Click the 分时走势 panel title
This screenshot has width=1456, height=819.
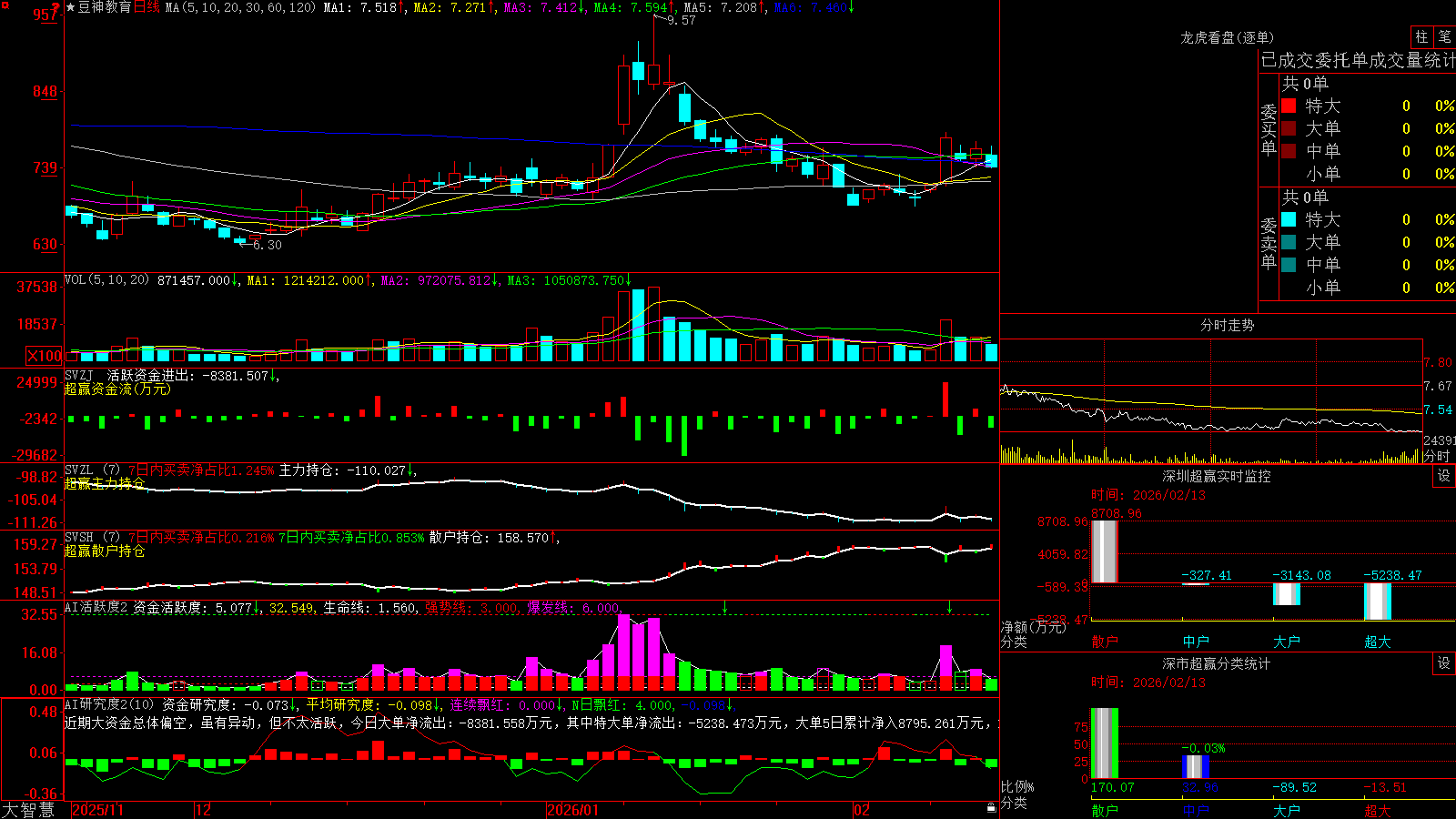tap(1227, 325)
